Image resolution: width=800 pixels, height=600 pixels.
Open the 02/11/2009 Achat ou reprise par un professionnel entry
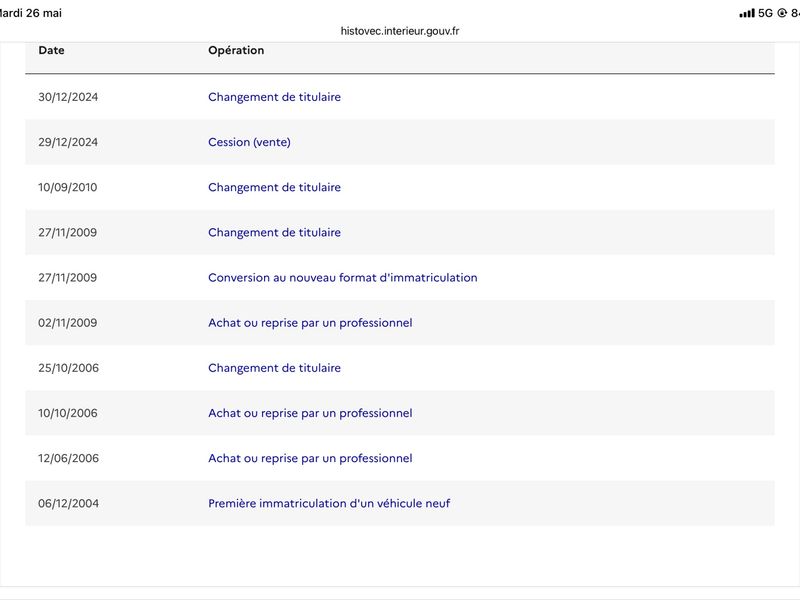(310, 323)
